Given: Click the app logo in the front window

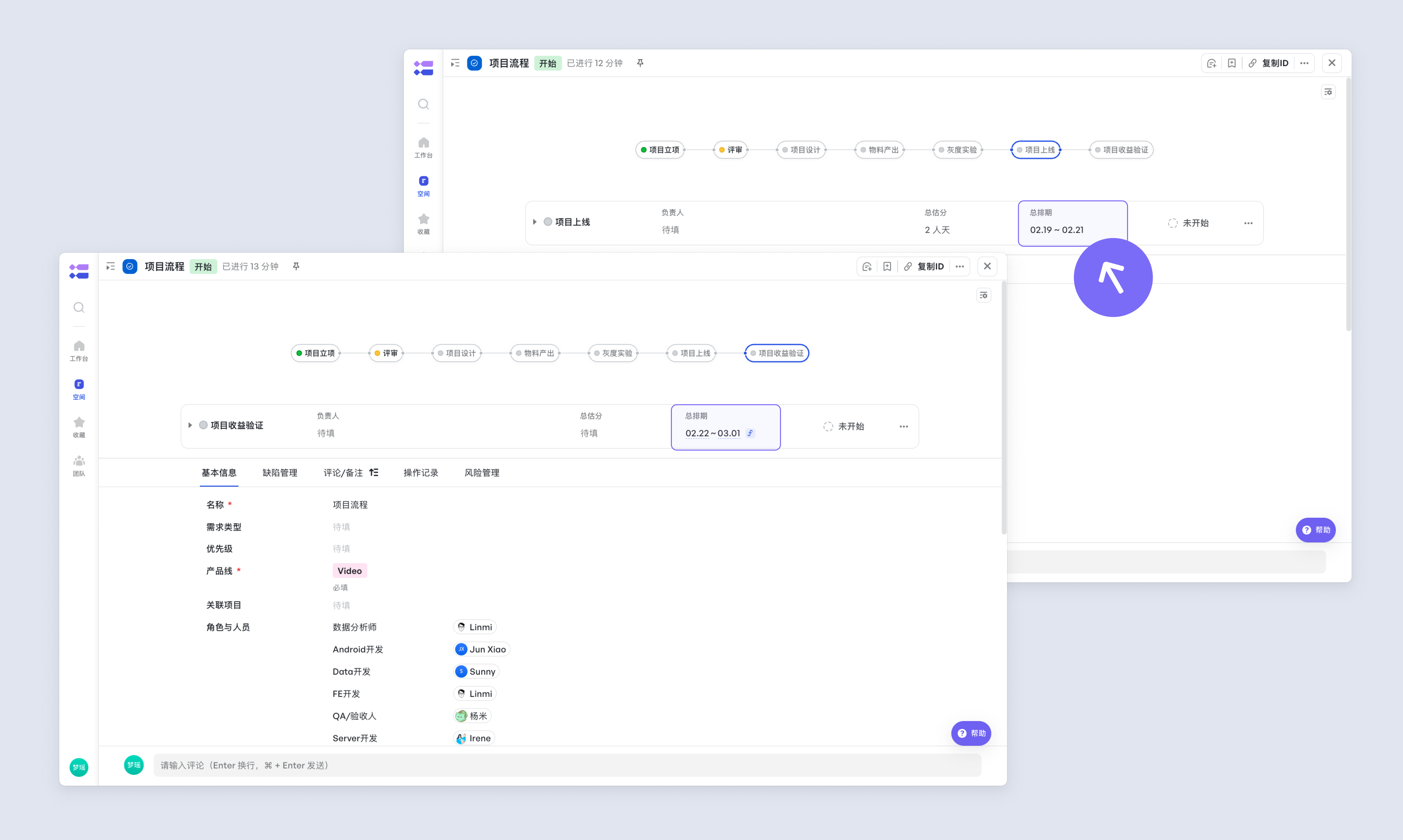Looking at the screenshot, I should [79, 272].
